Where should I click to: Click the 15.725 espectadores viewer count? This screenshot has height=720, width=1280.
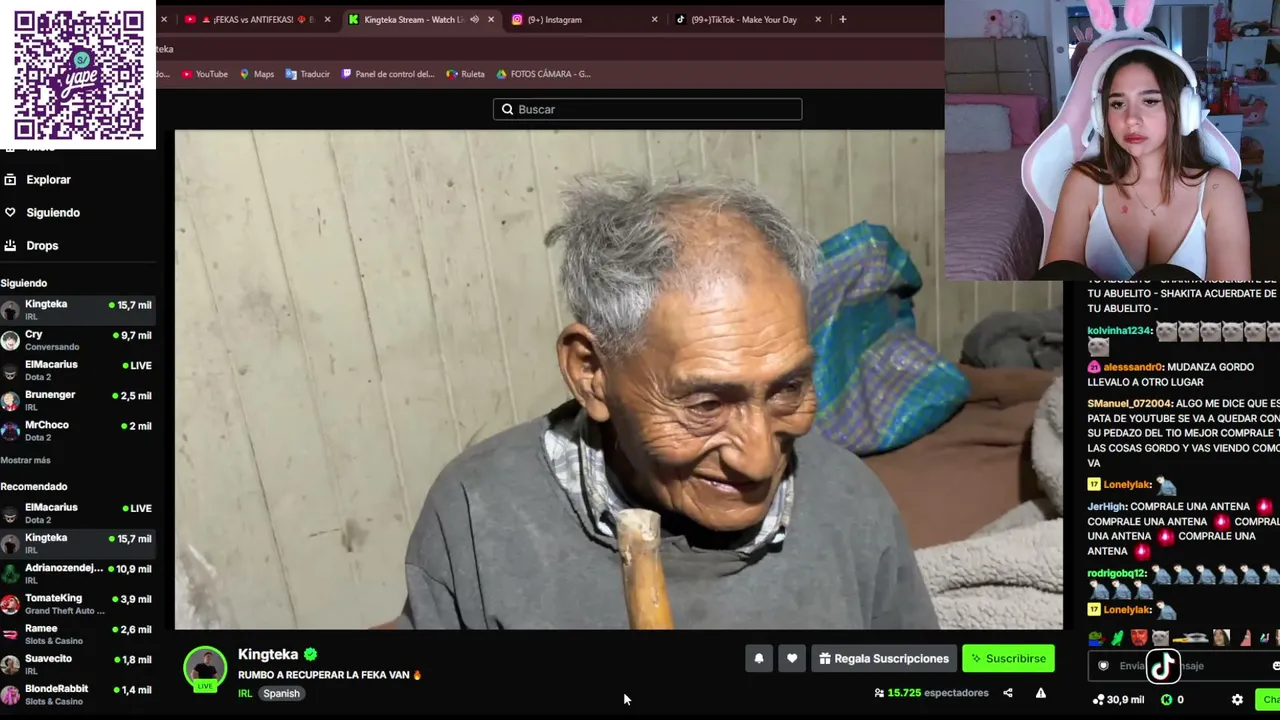click(931, 693)
